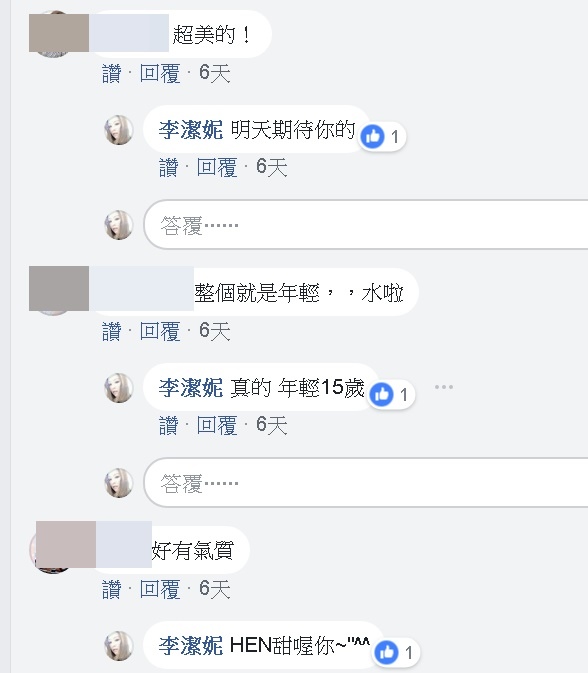588x673 pixels.
Task: Like the '超美的！' comment via 讚
Action: [112, 73]
